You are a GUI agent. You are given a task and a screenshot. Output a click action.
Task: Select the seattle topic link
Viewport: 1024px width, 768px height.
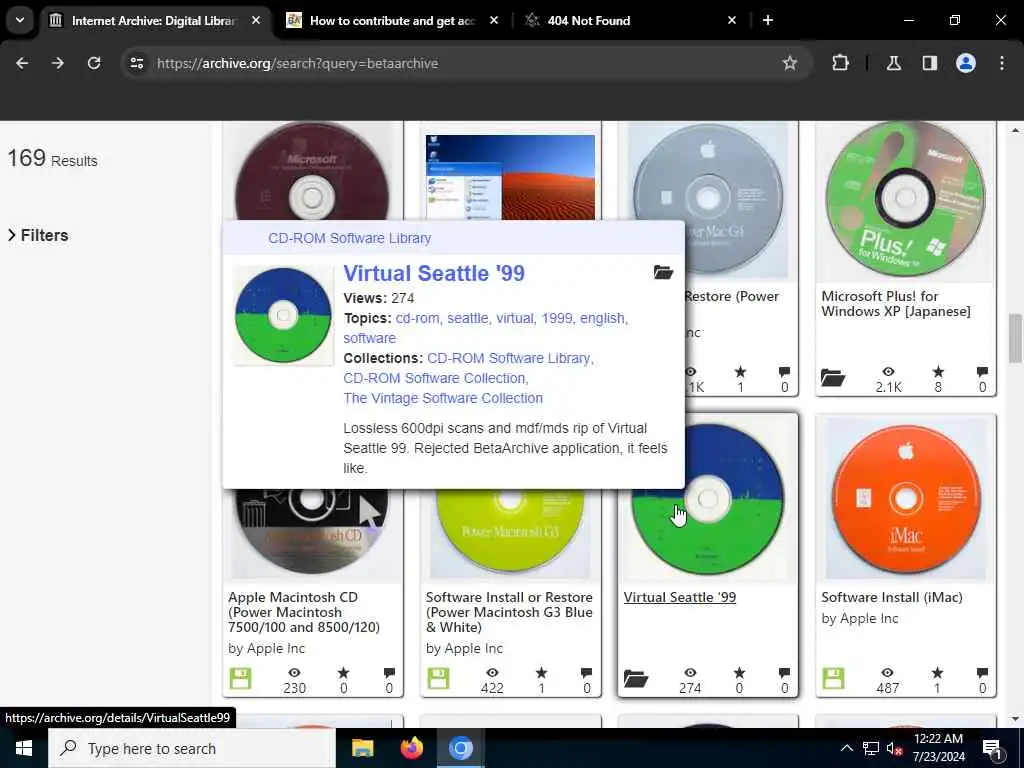click(468, 318)
